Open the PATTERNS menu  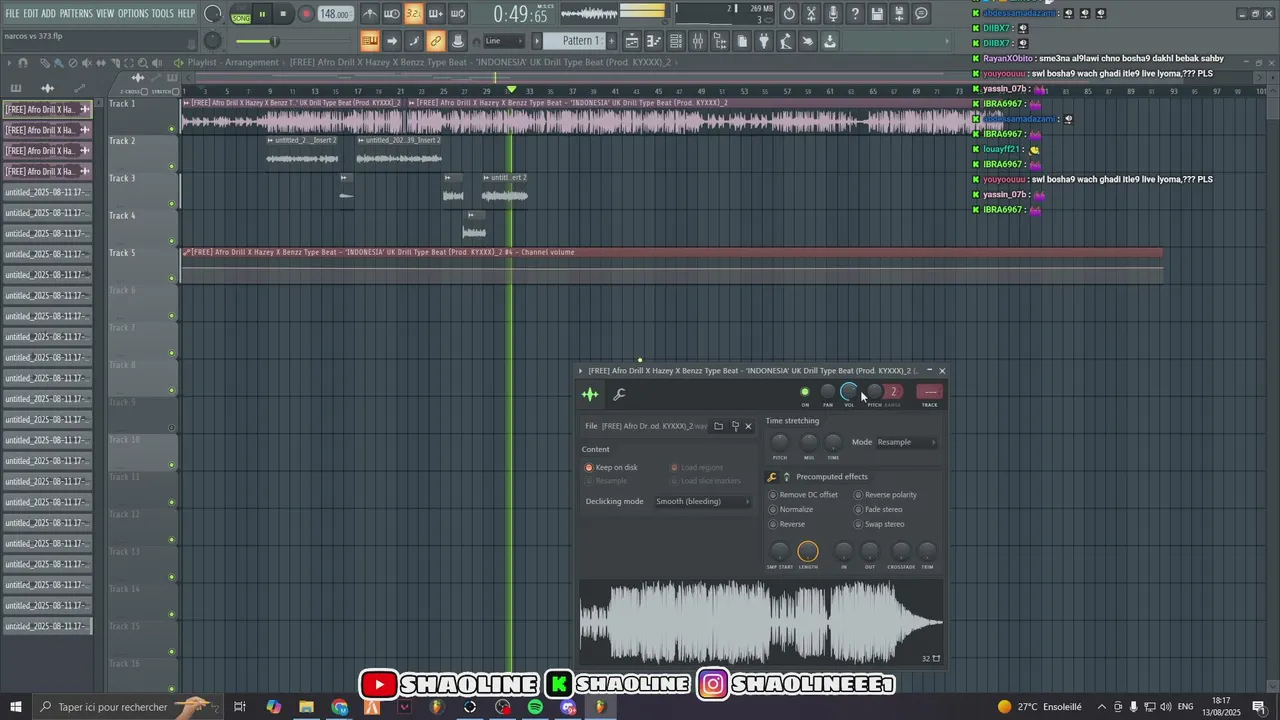76,14
